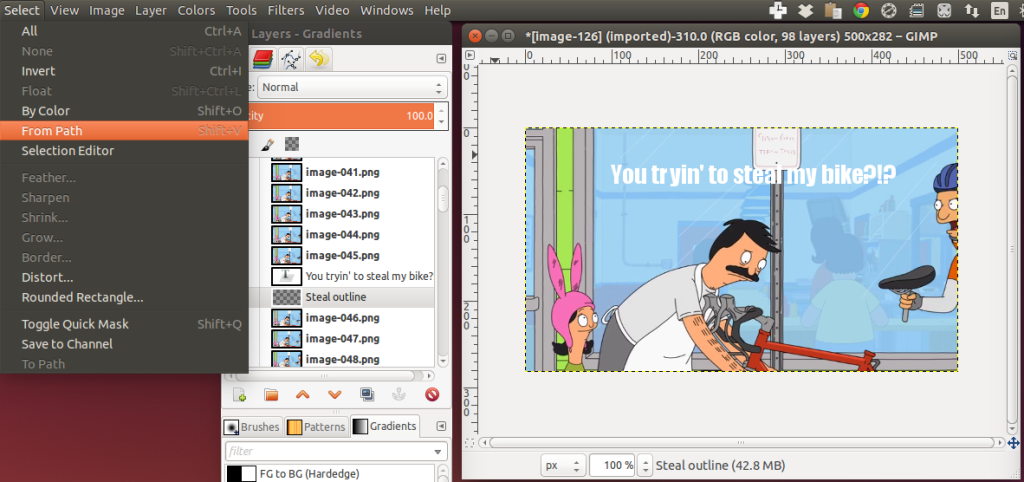Image resolution: width=1024 pixels, height=482 pixels.
Task: Open the px unit selector in status bar
Action: [x=563, y=466]
